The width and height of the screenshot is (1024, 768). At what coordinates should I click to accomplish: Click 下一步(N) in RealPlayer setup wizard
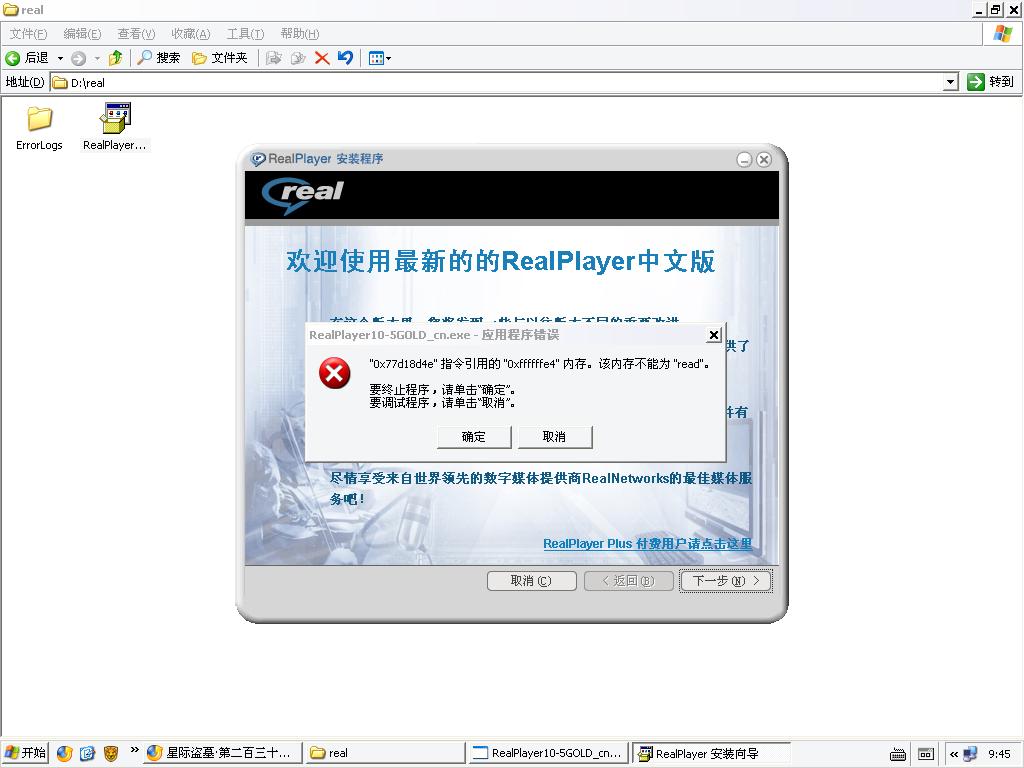726,581
